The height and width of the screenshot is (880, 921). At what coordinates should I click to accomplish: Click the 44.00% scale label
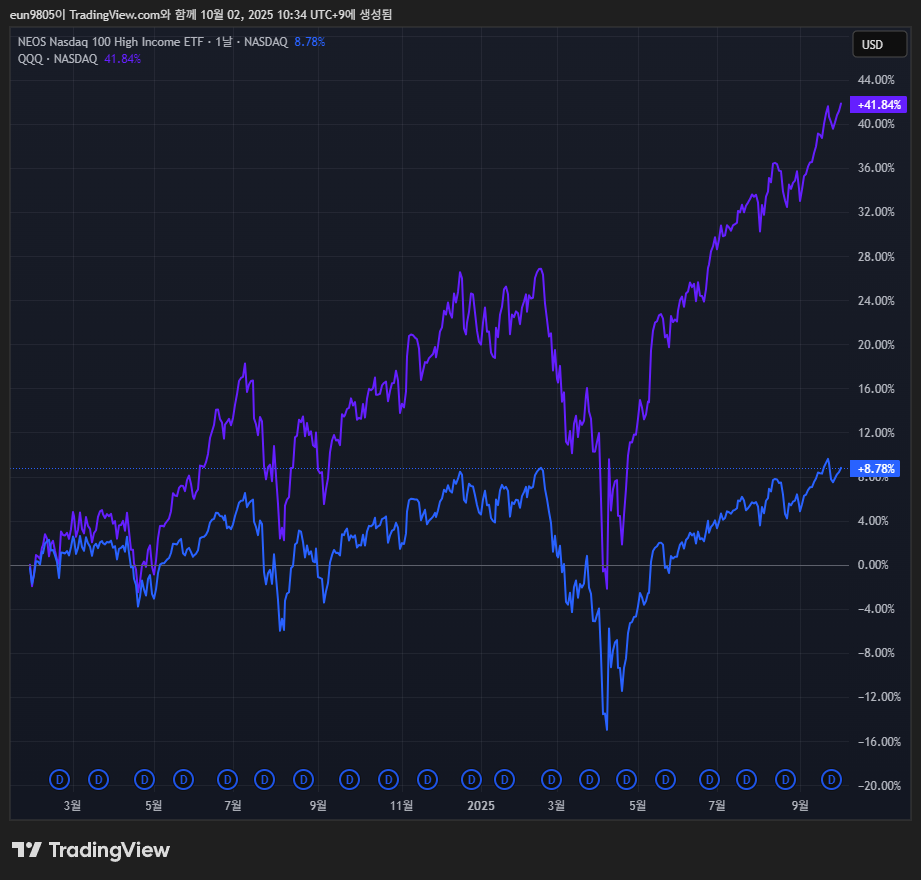(876, 80)
